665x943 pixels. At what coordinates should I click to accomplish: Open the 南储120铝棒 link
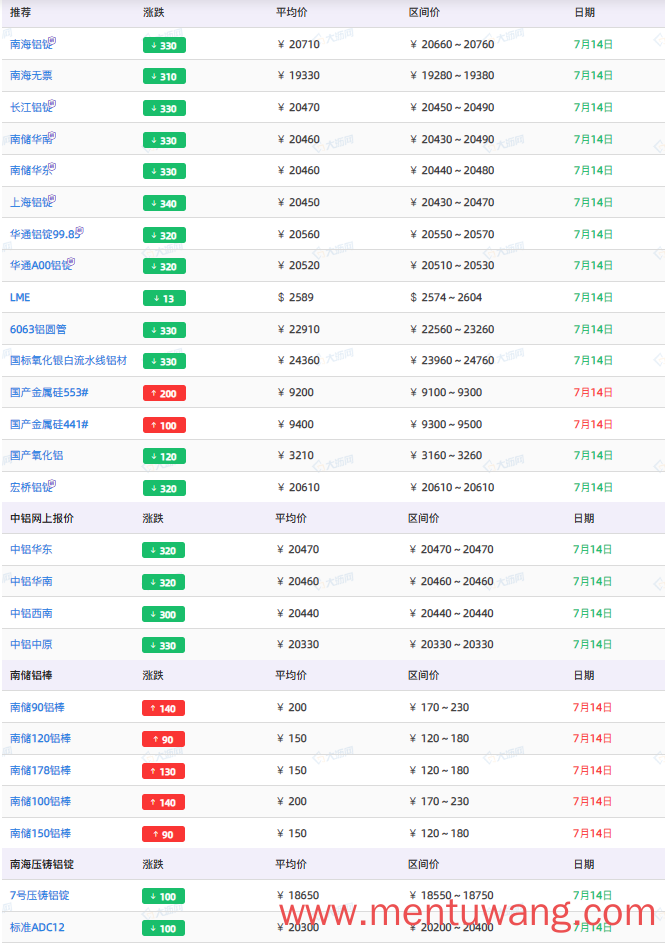pos(40,739)
